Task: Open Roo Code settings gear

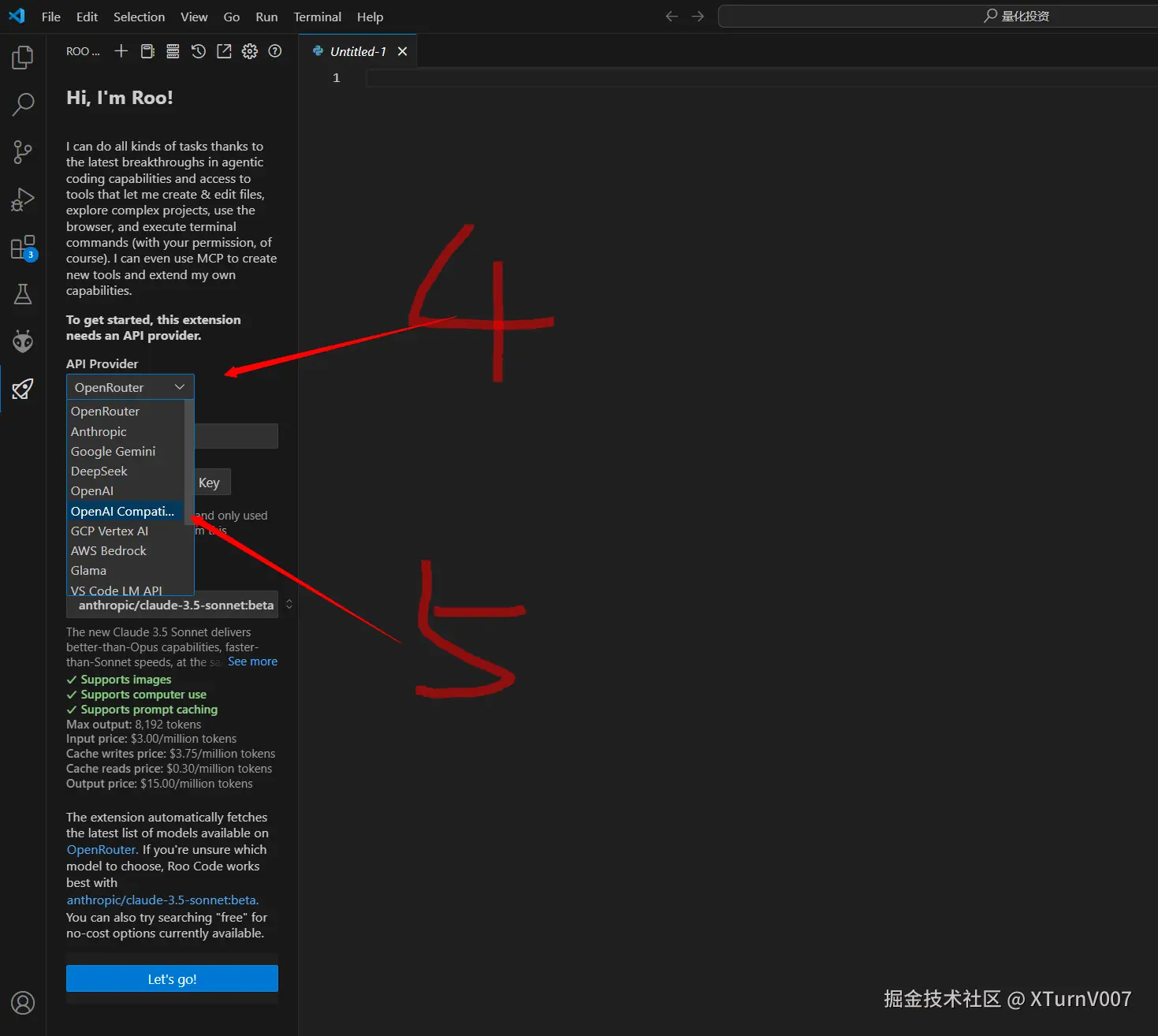Action: (249, 50)
